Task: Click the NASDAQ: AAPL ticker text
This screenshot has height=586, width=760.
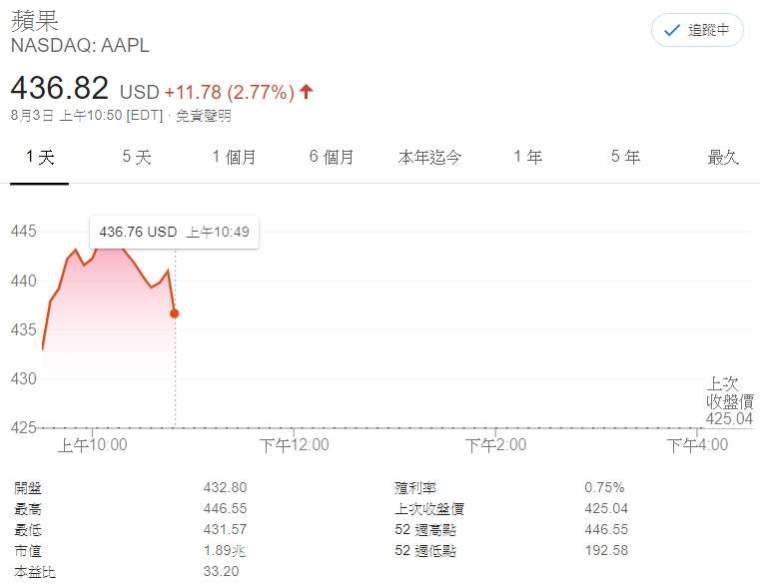Action: click(80, 46)
